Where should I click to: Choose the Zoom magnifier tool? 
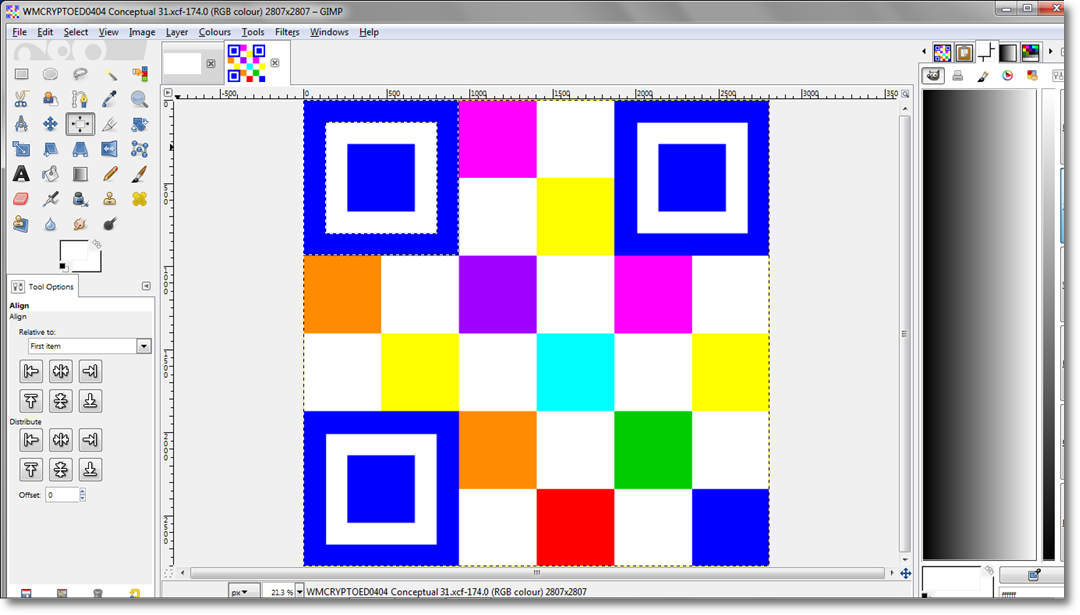[x=139, y=99]
